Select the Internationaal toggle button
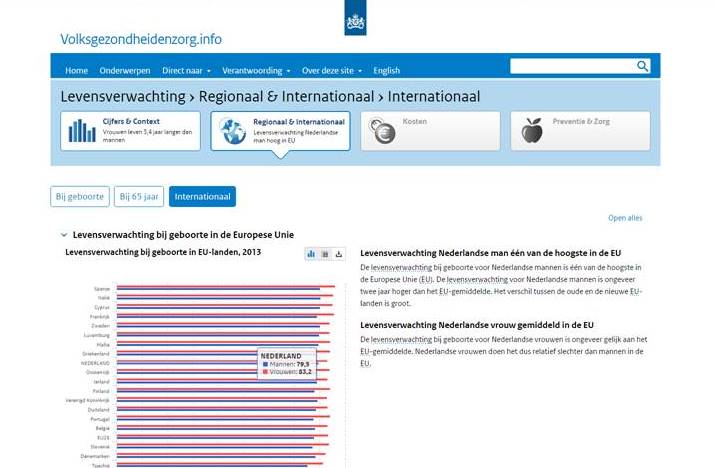Viewport: 714px width, 468px height. tap(202, 197)
